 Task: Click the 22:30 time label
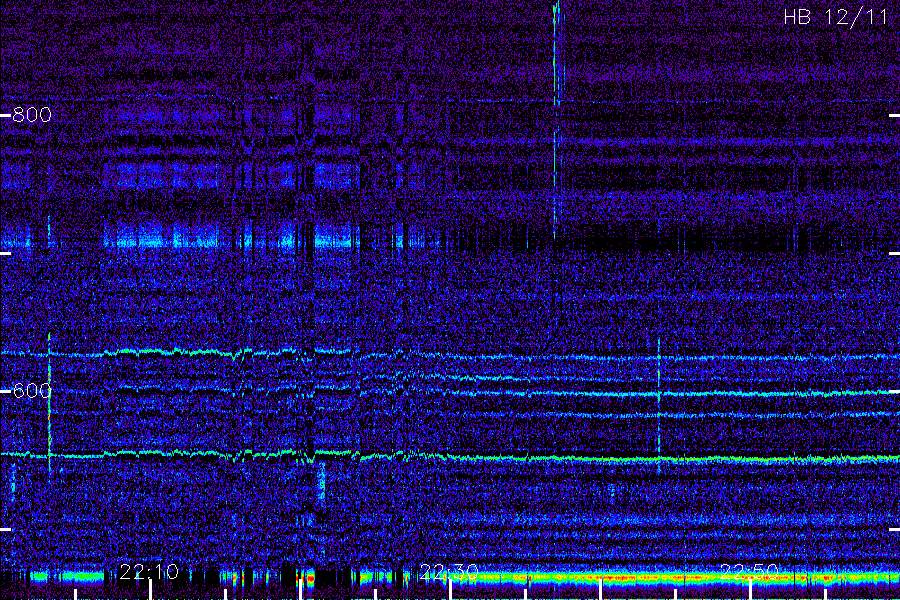[449, 572]
